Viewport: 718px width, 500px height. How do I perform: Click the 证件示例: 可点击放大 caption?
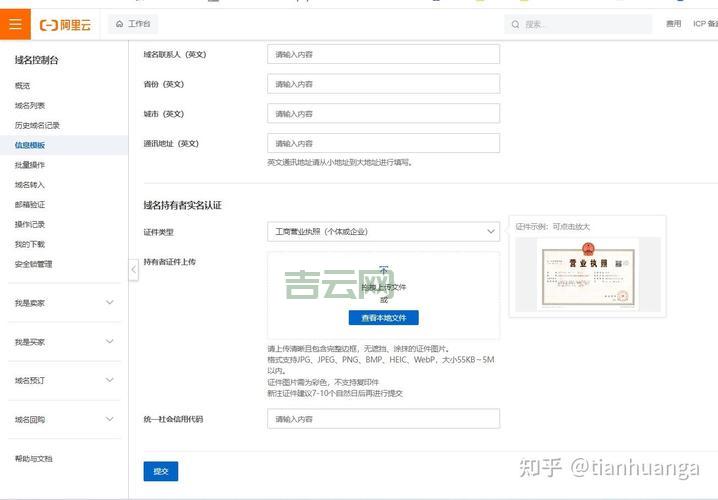coord(553,227)
